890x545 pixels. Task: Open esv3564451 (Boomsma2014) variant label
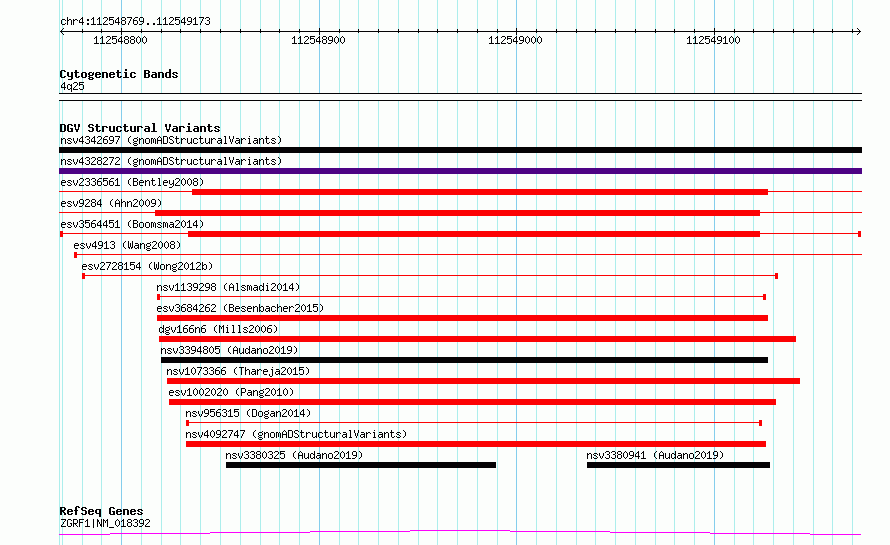pyautogui.click(x=132, y=224)
